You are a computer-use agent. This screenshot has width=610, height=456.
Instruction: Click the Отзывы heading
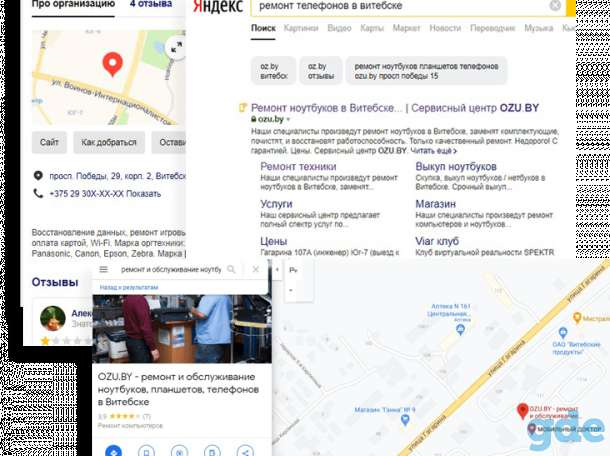coord(55,282)
